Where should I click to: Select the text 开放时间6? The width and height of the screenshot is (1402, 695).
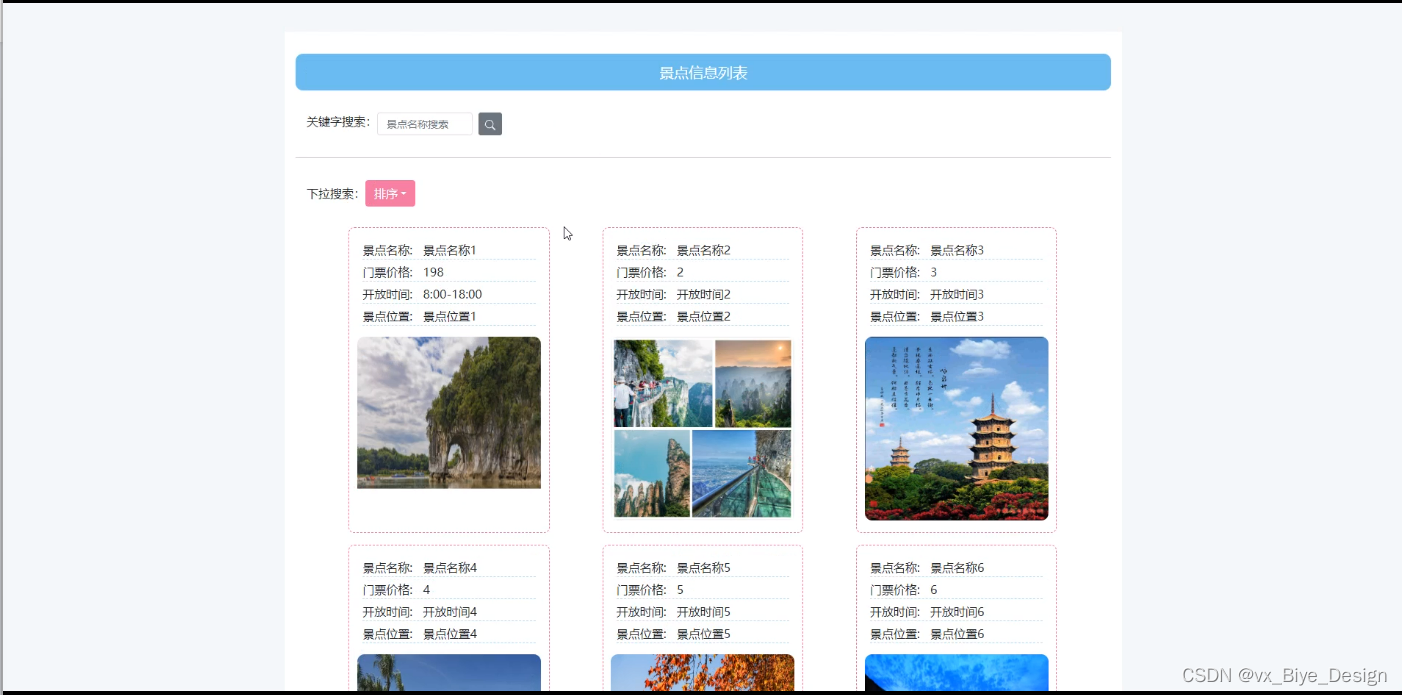pos(958,612)
